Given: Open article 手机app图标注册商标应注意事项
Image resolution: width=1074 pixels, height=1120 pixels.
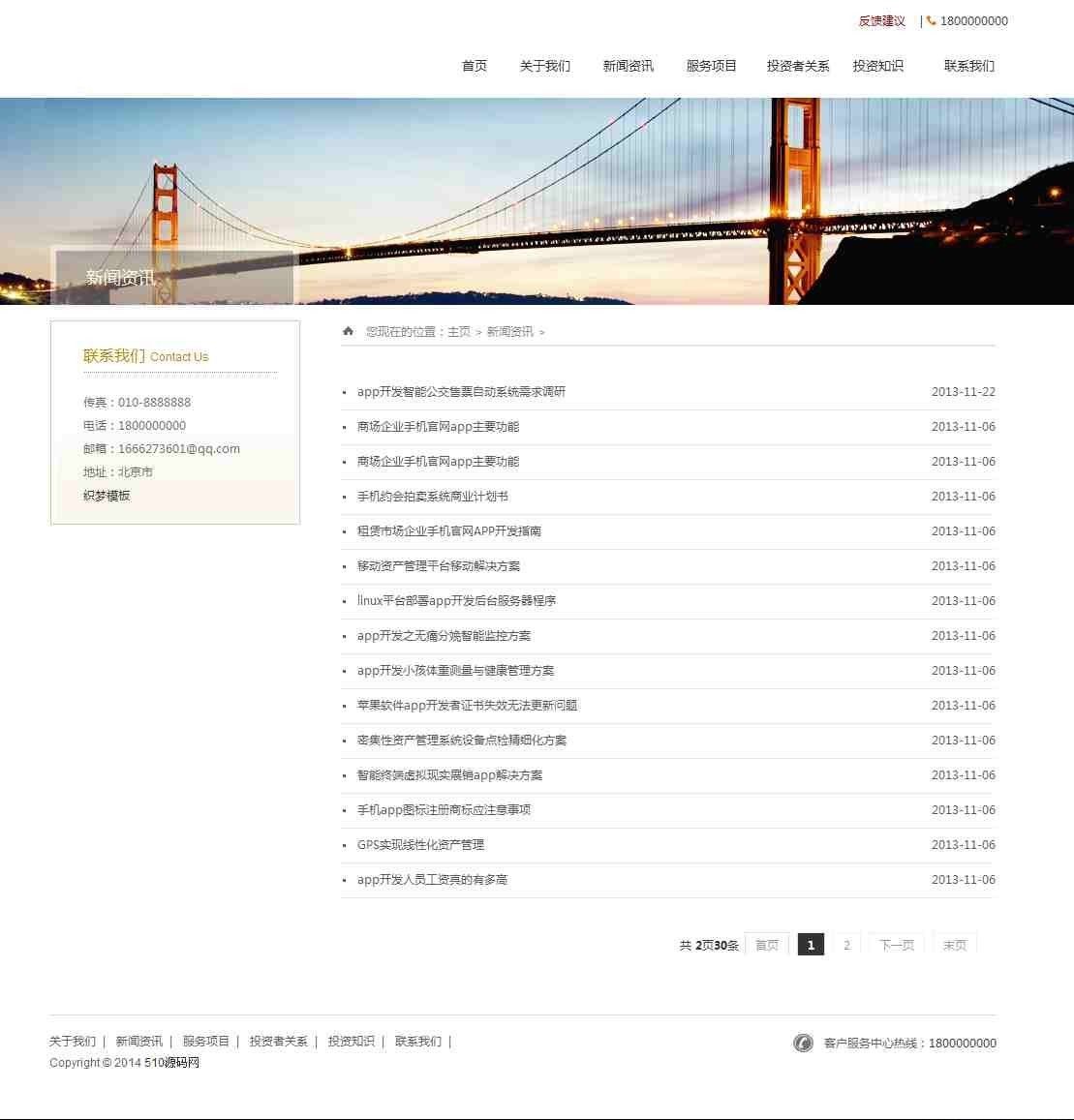Looking at the screenshot, I should coord(444,810).
